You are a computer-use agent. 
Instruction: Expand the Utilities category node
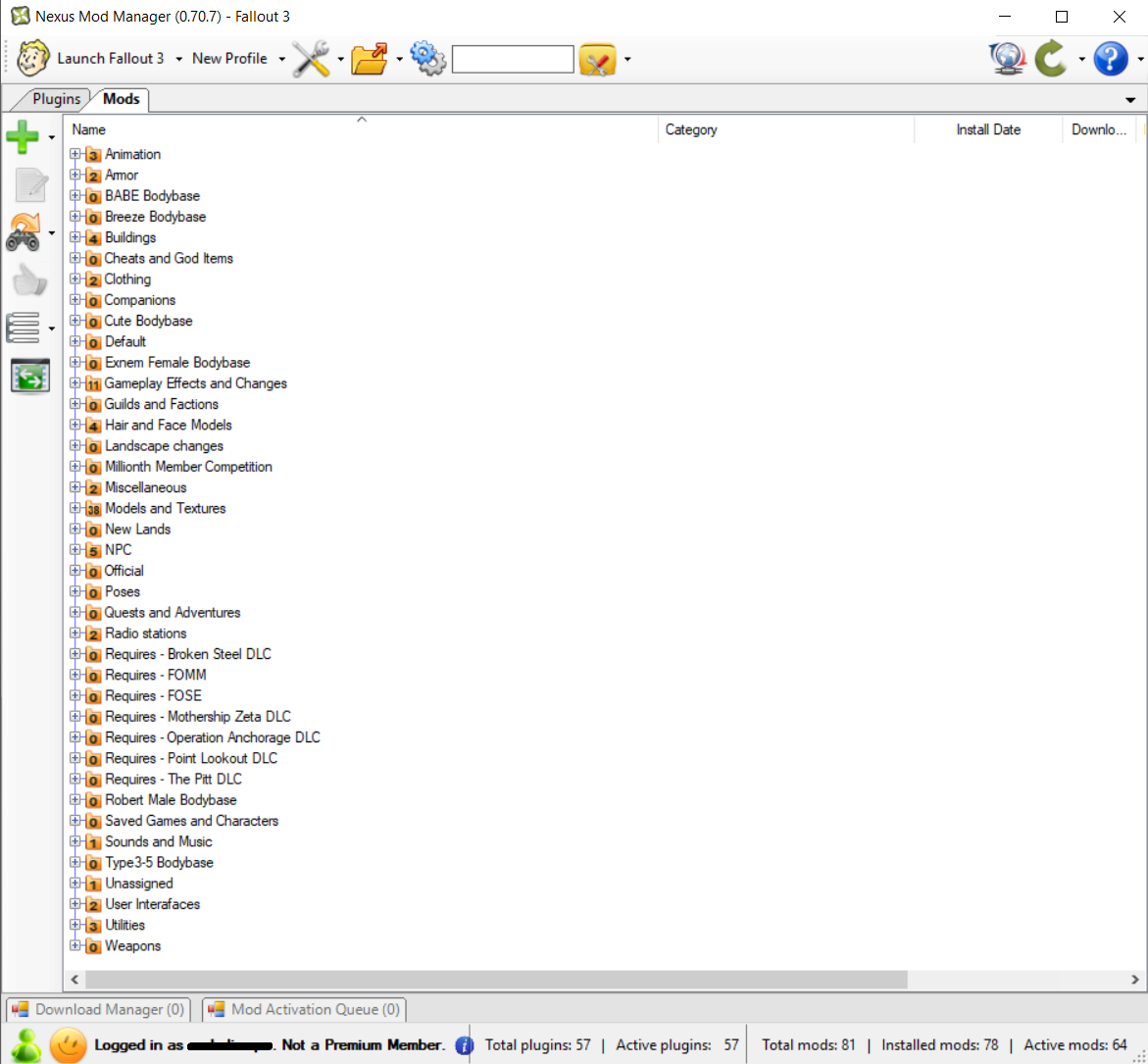click(75, 925)
